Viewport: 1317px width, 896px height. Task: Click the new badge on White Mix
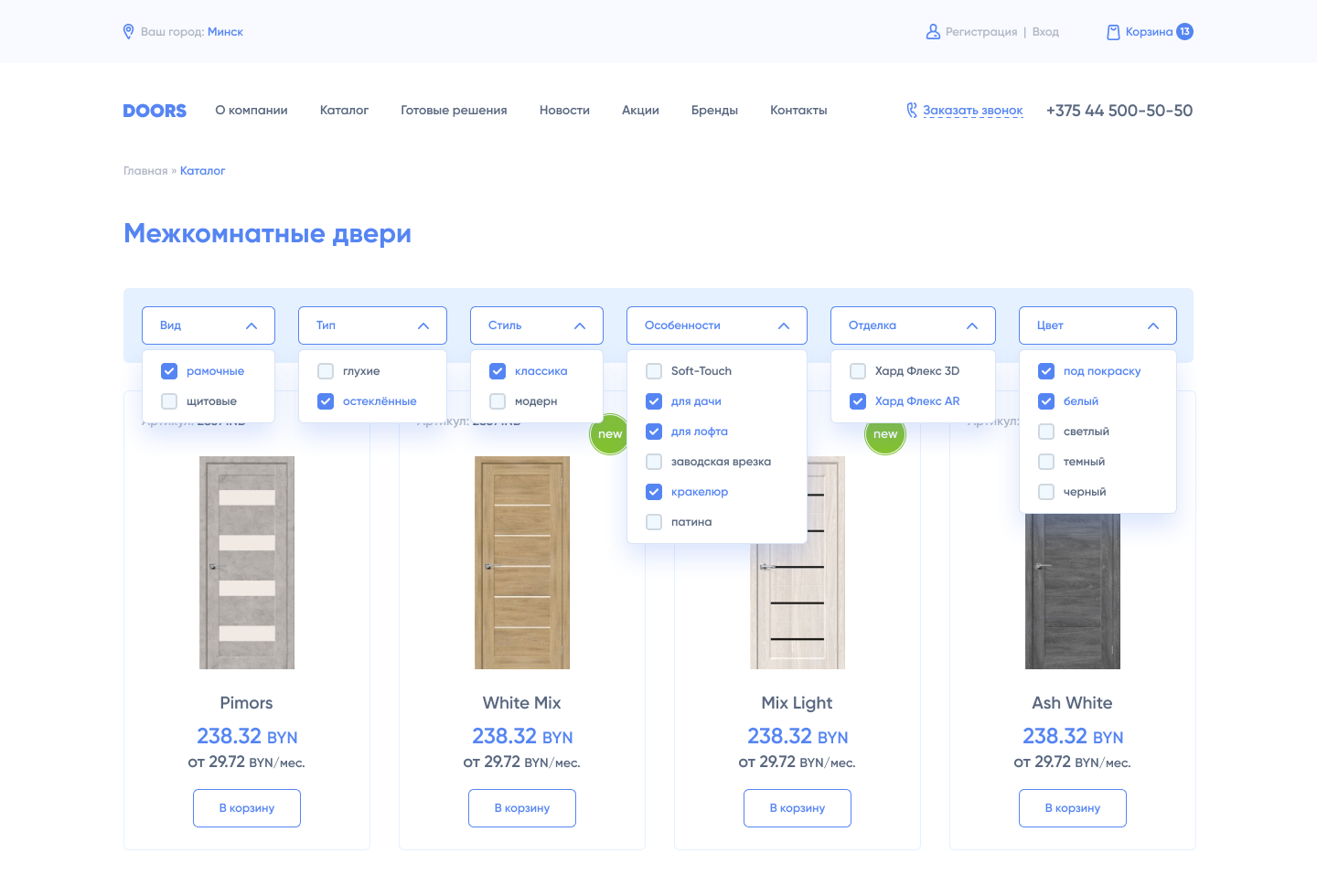click(x=609, y=434)
